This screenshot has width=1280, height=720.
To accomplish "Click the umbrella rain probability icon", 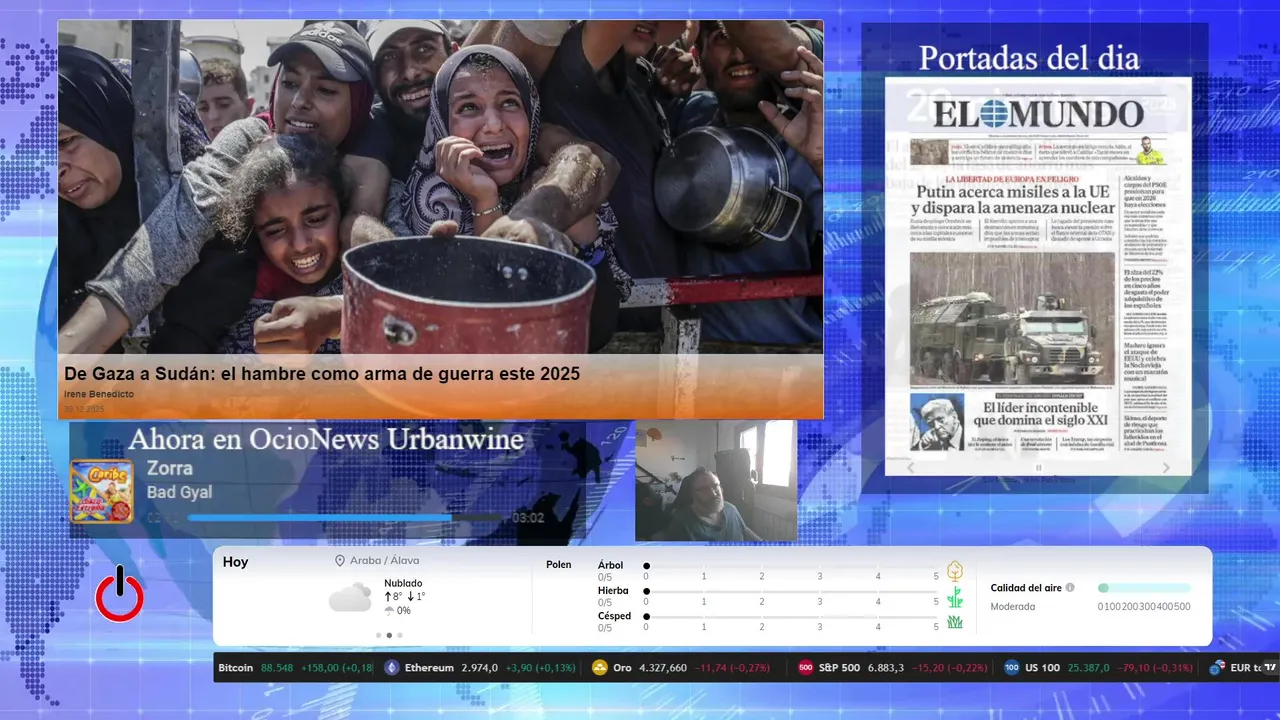I will coord(389,610).
